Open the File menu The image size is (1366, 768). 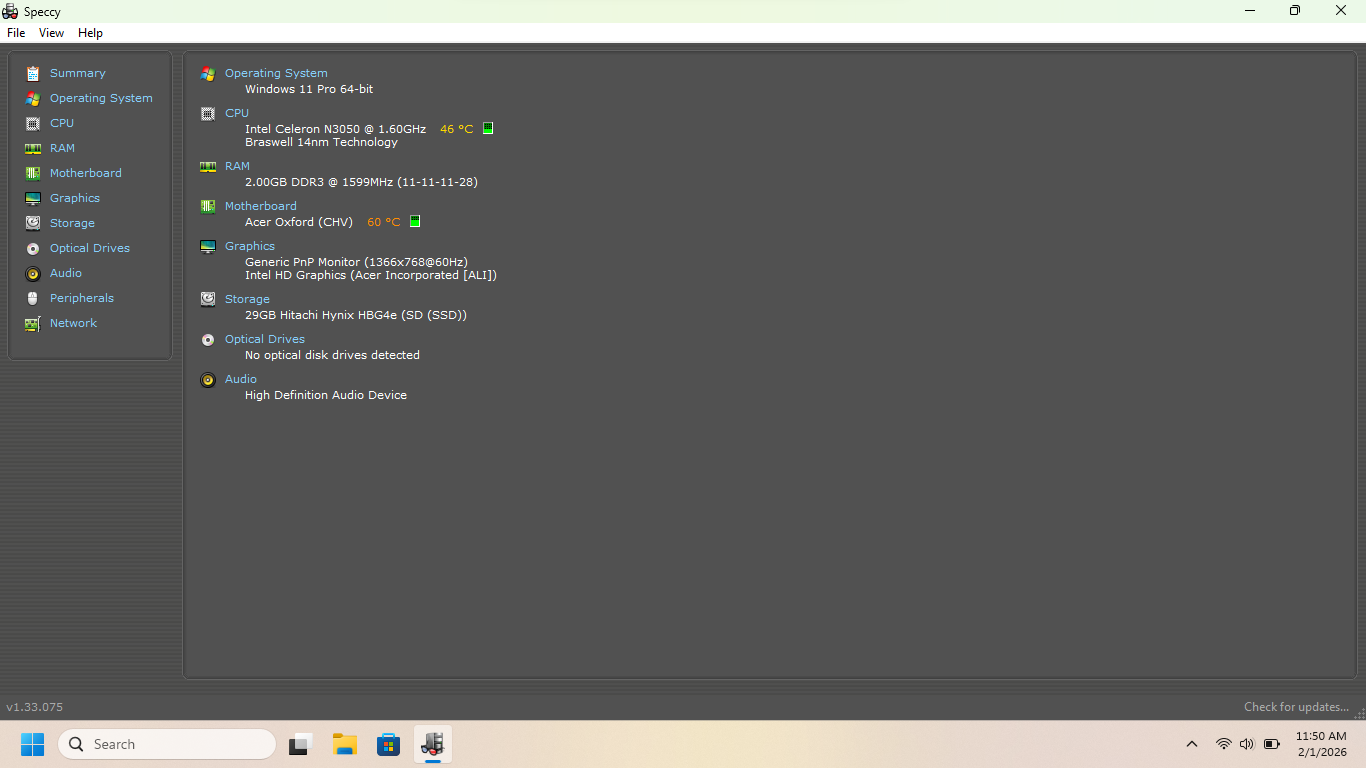pyautogui.click(x=16, y=33)
